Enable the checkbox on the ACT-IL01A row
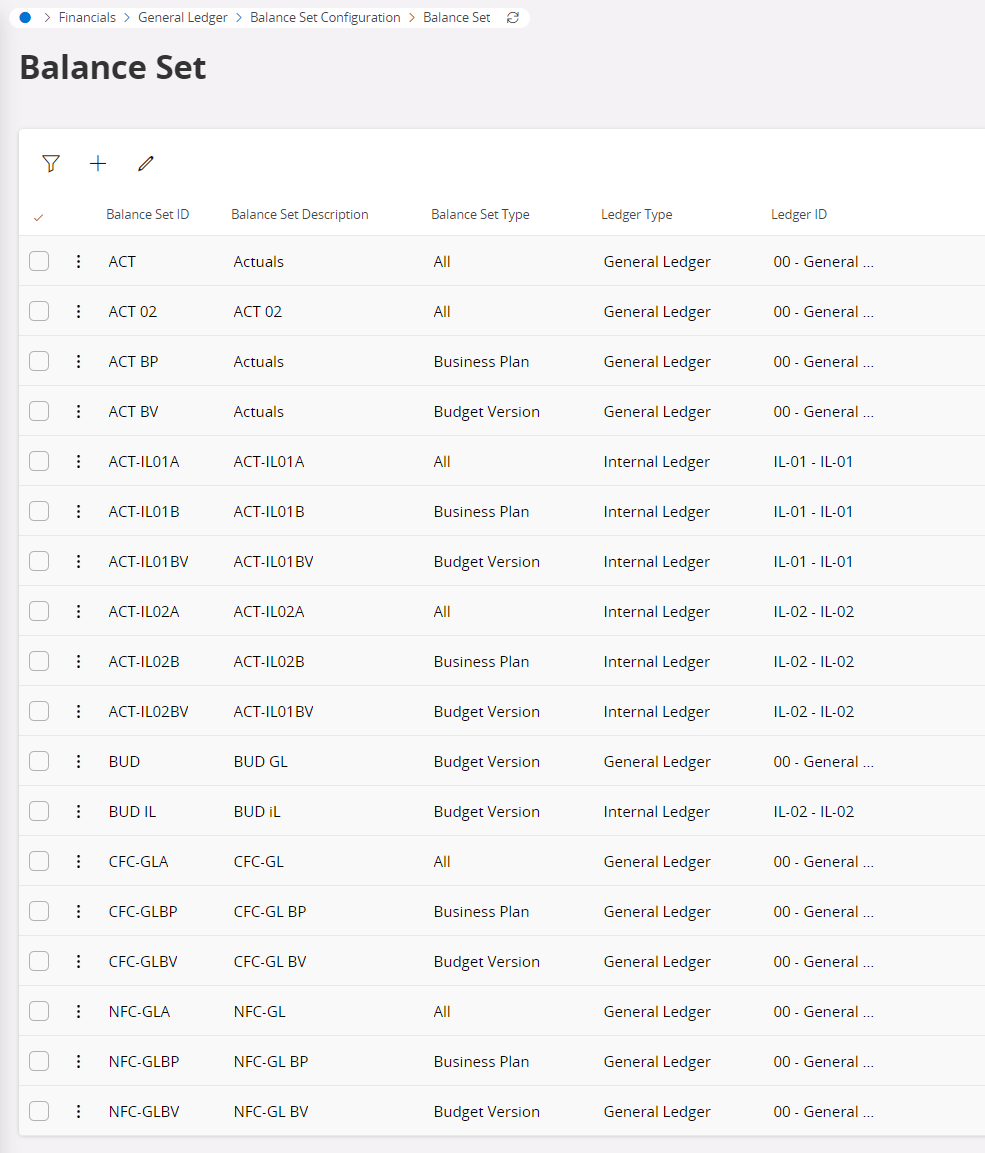The image size is (985, 1153). 38,461
